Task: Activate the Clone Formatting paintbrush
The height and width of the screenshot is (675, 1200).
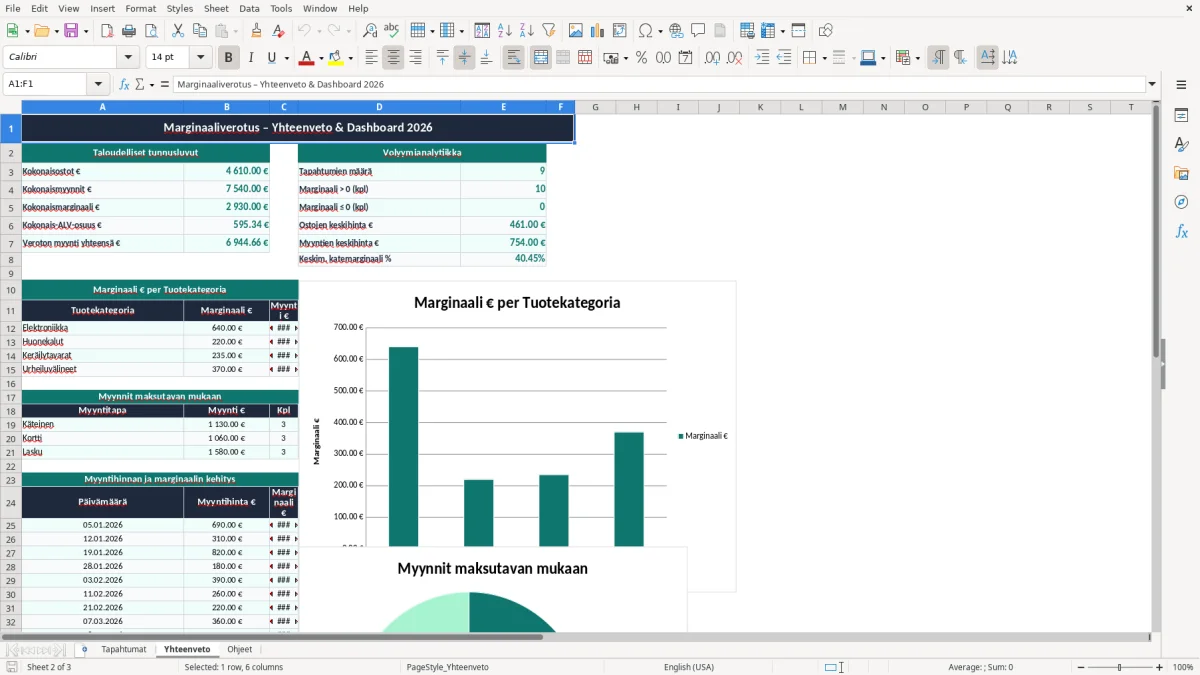Action: coord(256,31)
